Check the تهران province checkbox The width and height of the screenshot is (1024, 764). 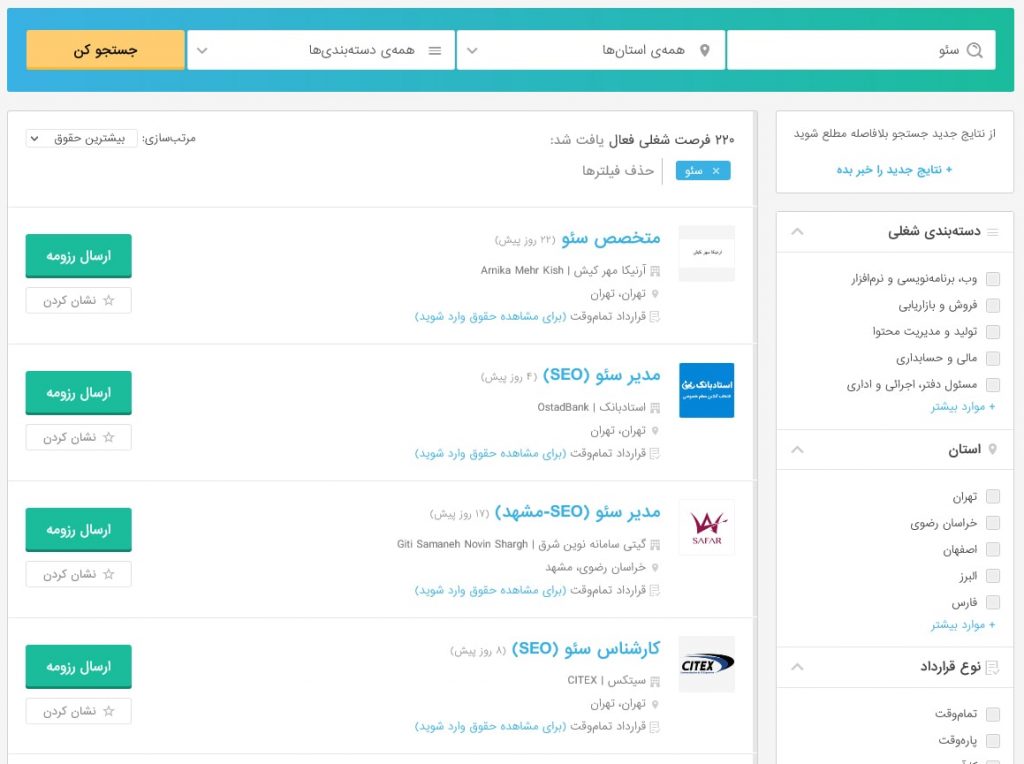point(993,497)
